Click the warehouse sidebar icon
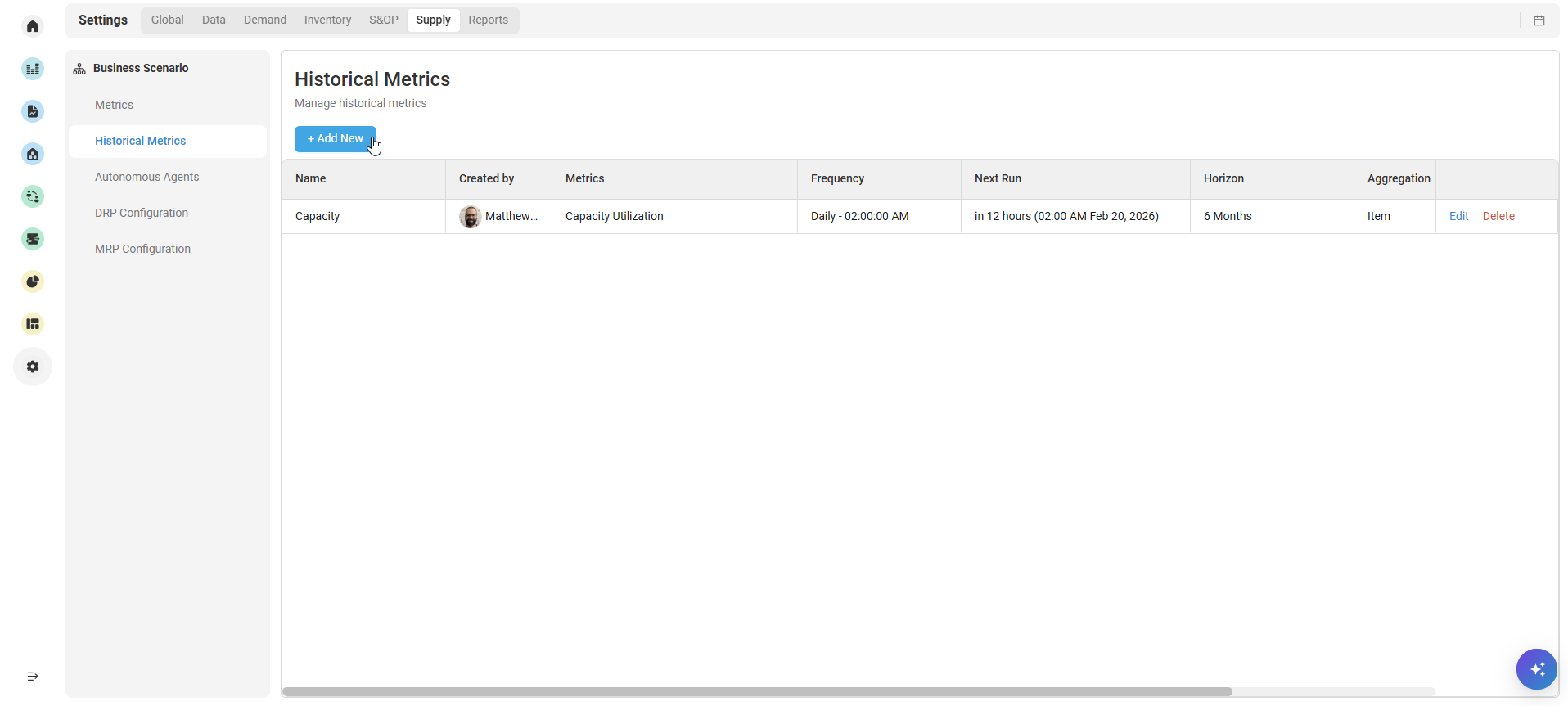The width and height of the screenshot is (1568, 706). click(33, 154)
